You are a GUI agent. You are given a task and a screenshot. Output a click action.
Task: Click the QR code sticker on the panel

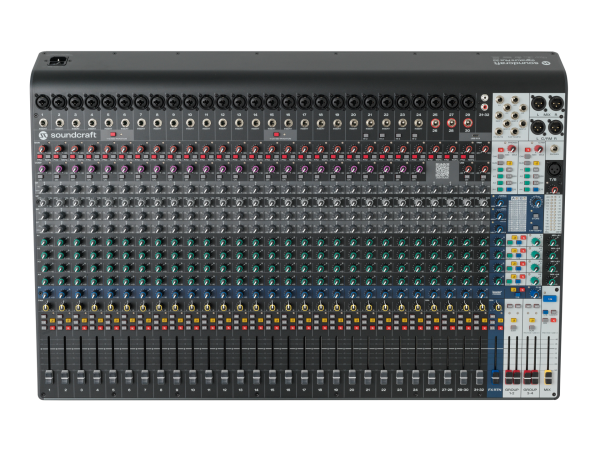point(442,170)
